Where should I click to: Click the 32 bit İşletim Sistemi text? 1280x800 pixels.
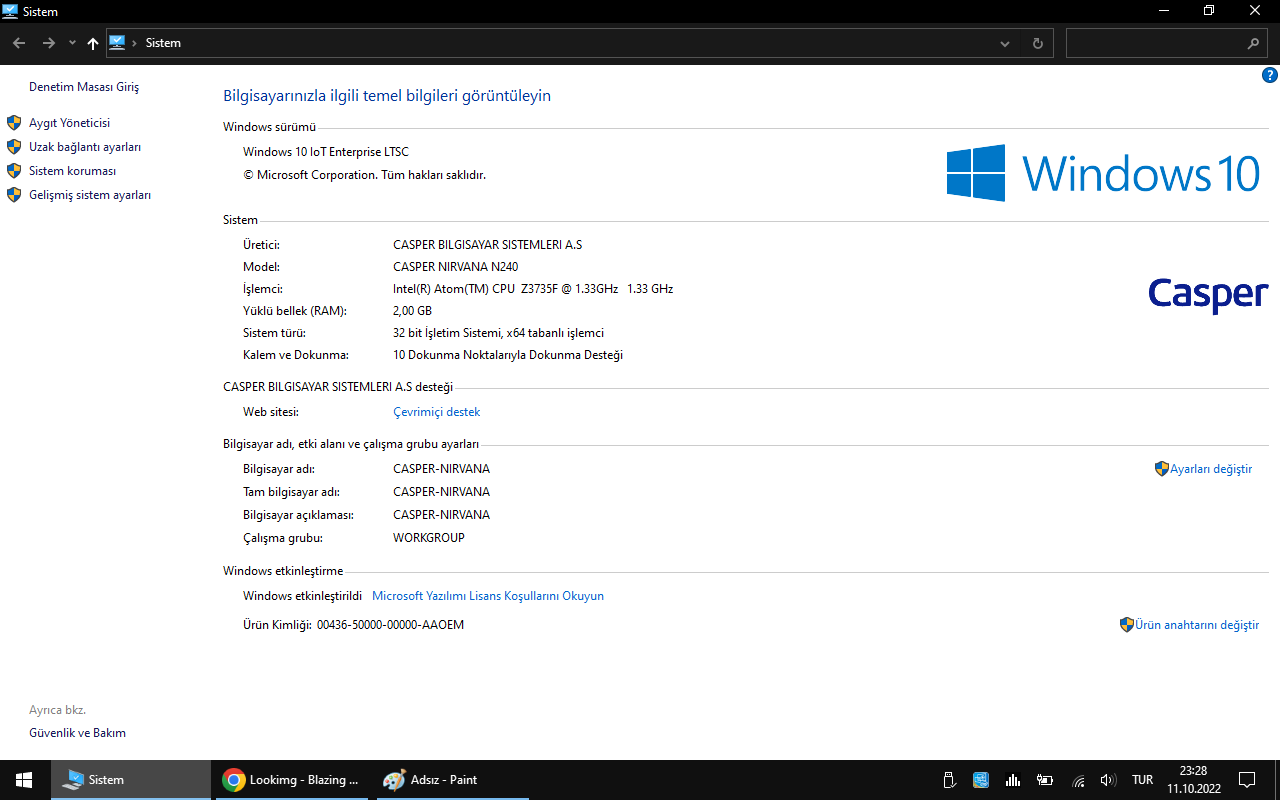pyautogui.click(x=498, y=333)
